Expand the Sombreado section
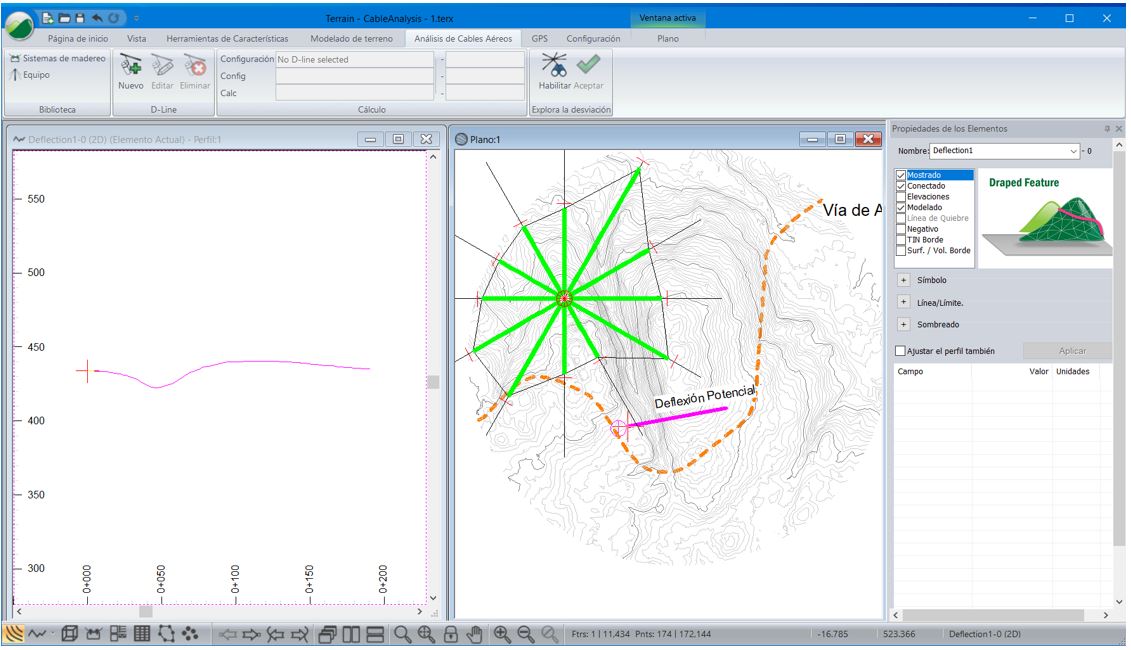 tap(903, 324)
